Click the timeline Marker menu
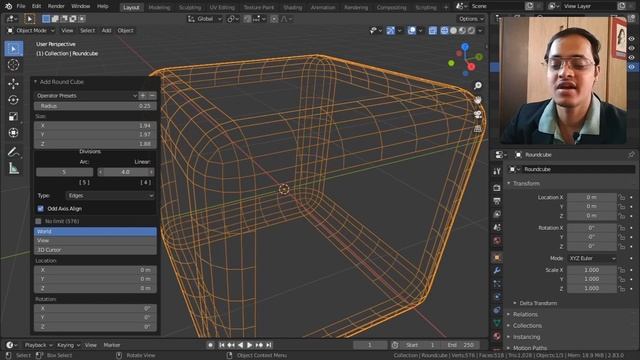 111,345
